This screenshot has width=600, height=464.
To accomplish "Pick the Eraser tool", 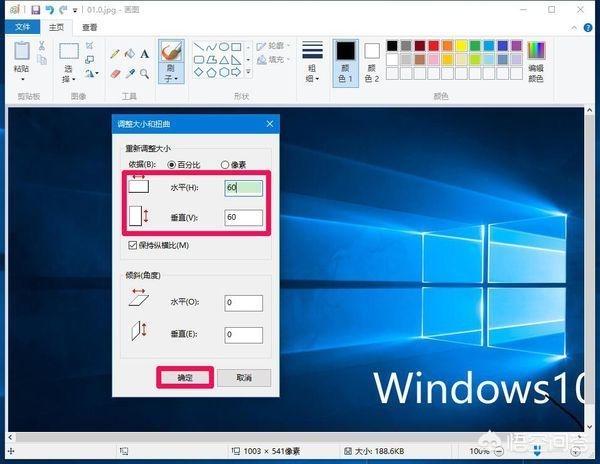I will pos(114,72).
